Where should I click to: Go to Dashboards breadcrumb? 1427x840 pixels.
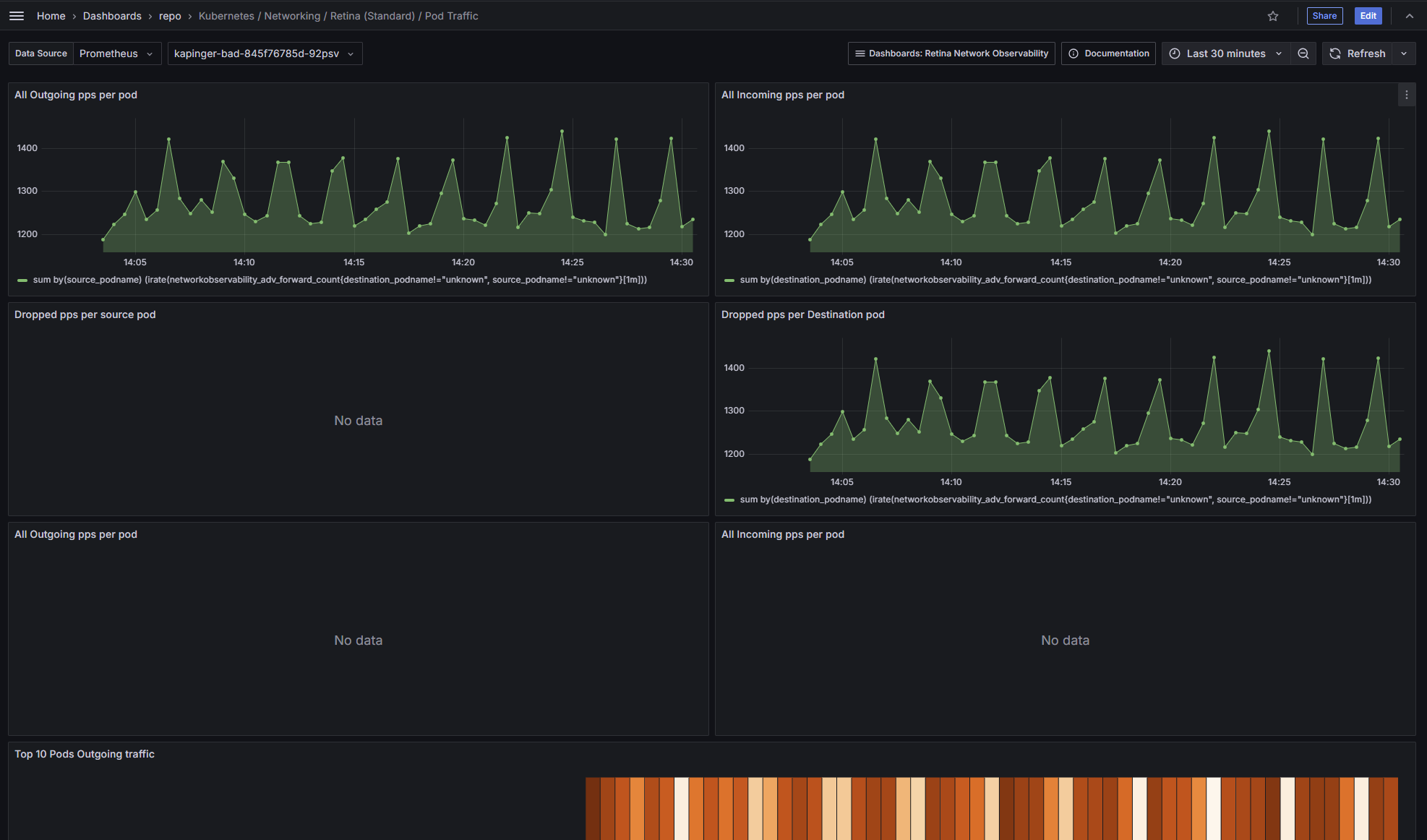pos(112,16)
